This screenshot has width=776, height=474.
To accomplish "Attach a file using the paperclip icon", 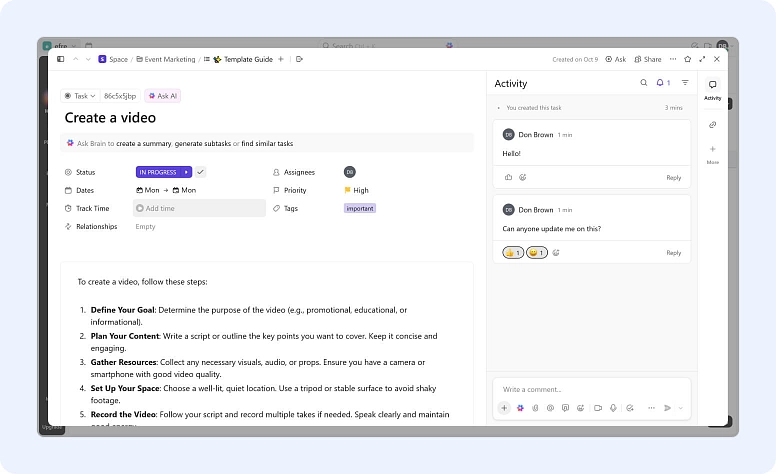I will [535, 408].
